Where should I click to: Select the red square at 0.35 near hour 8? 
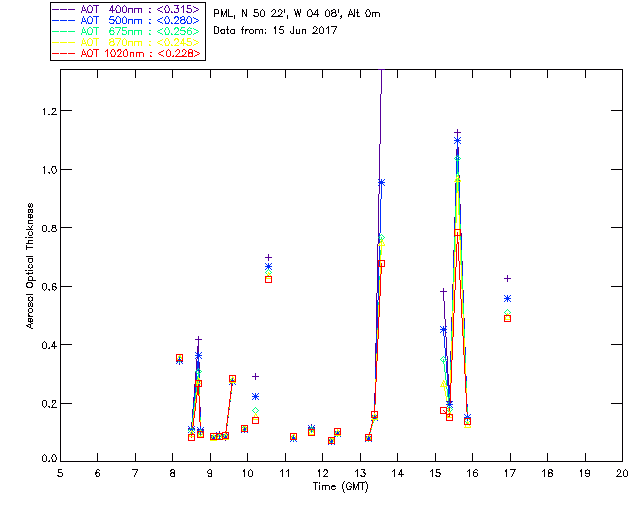[179, 358]
